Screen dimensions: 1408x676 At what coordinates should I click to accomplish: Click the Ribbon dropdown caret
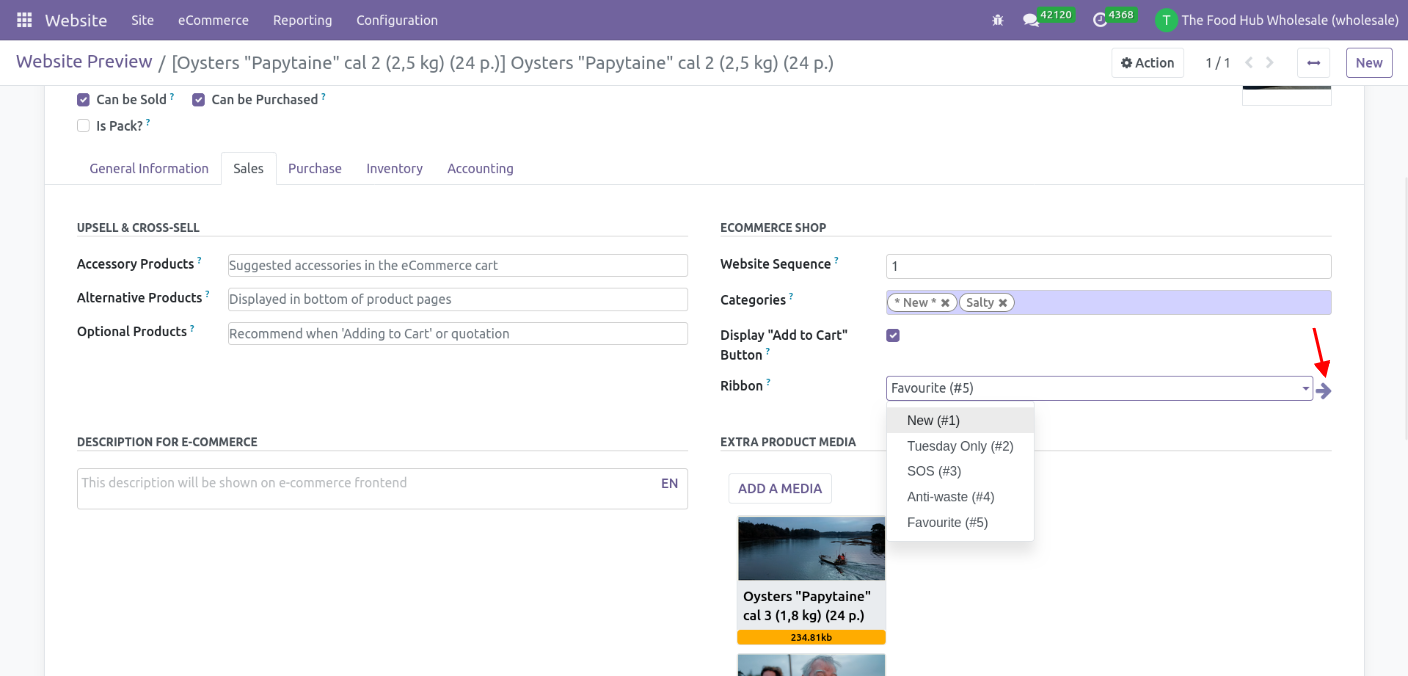[1305, 389]
